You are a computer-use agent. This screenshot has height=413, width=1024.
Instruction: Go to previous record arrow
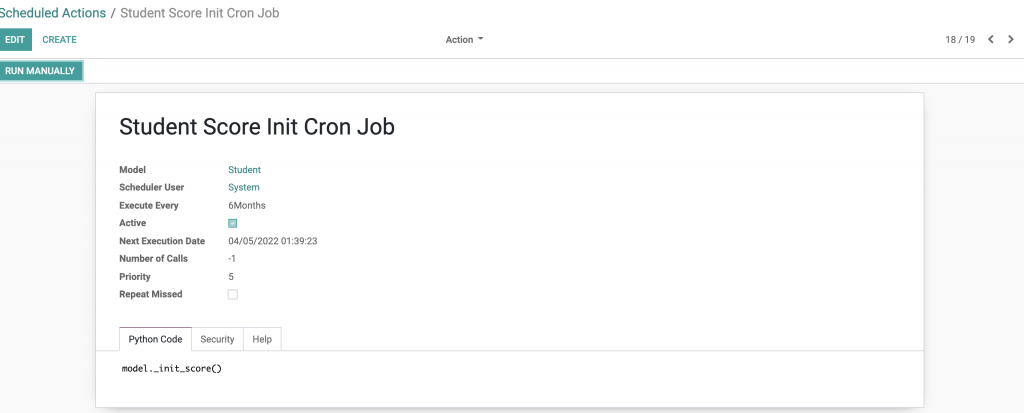tap(991, 40)
